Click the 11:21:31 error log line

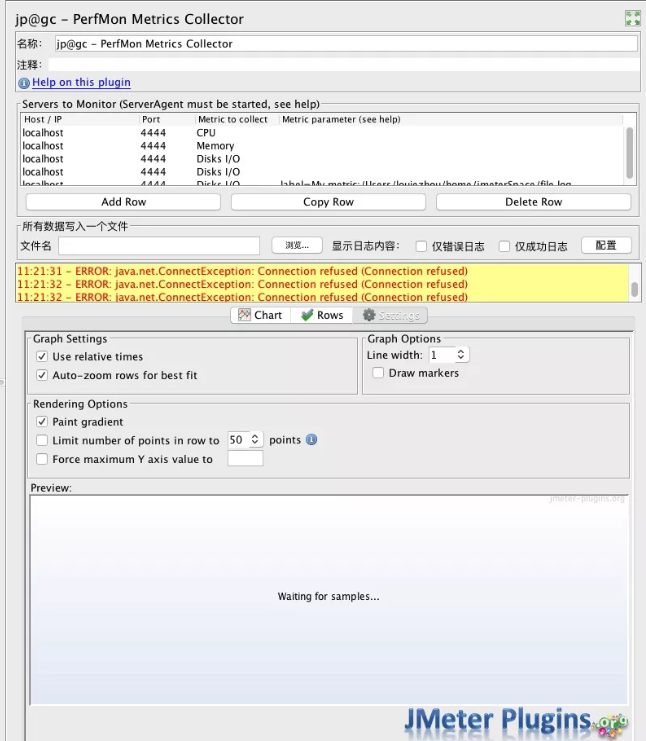click(242, 271)
